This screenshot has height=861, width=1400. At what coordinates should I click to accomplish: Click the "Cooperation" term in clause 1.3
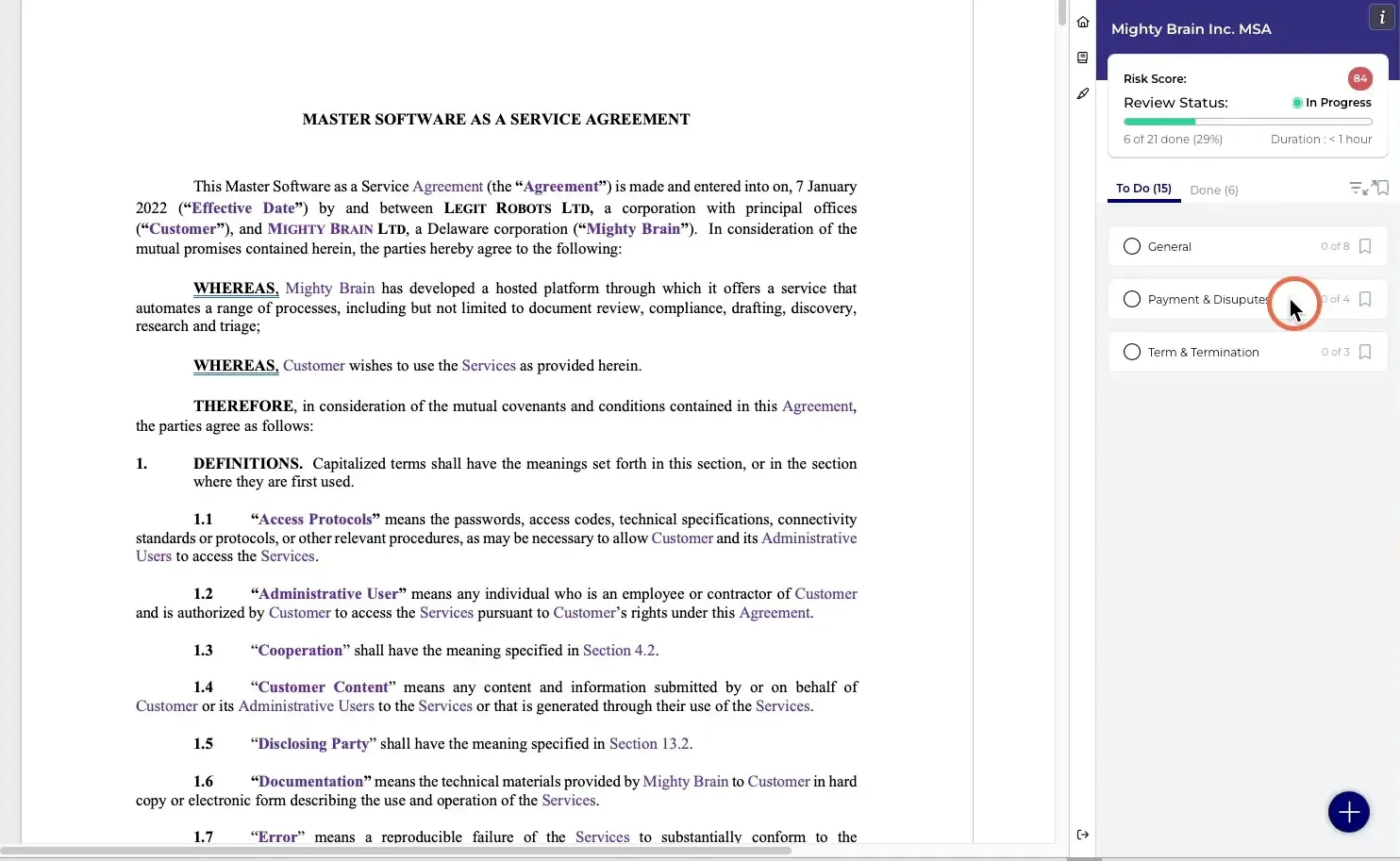click(x=300, y=651)
